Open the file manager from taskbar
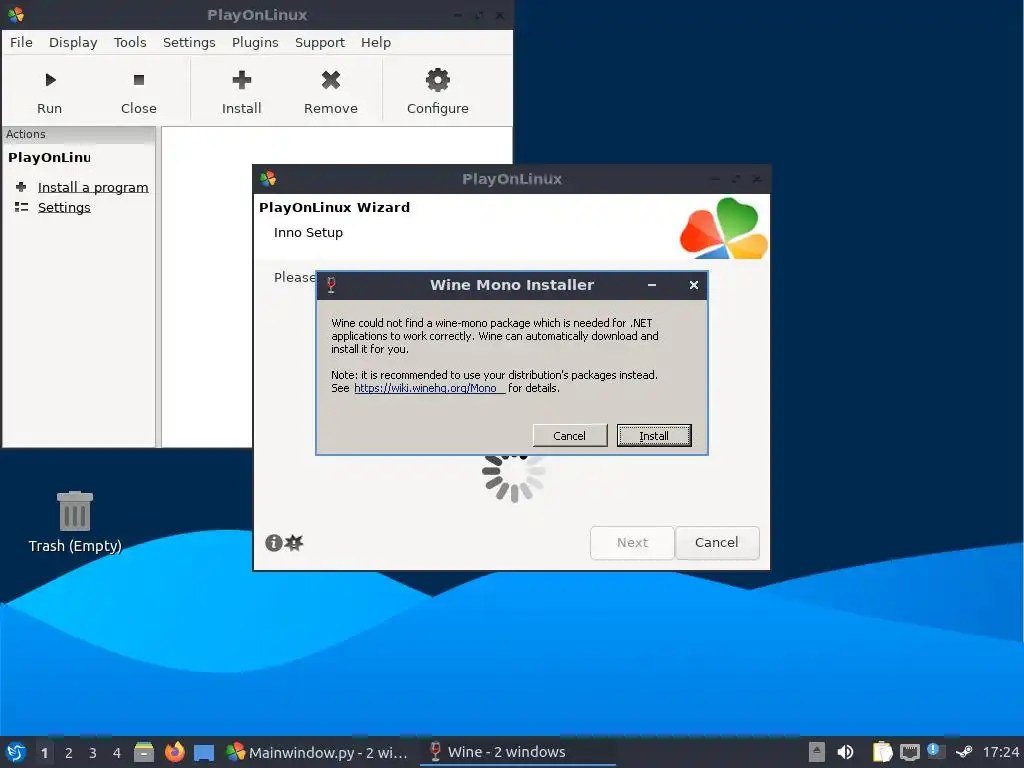The width and height of the screenshot is (1024, 768). click(144, 752)
